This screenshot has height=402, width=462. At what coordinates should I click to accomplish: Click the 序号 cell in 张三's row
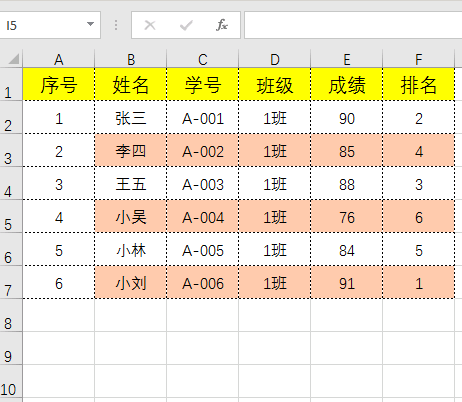59,117
